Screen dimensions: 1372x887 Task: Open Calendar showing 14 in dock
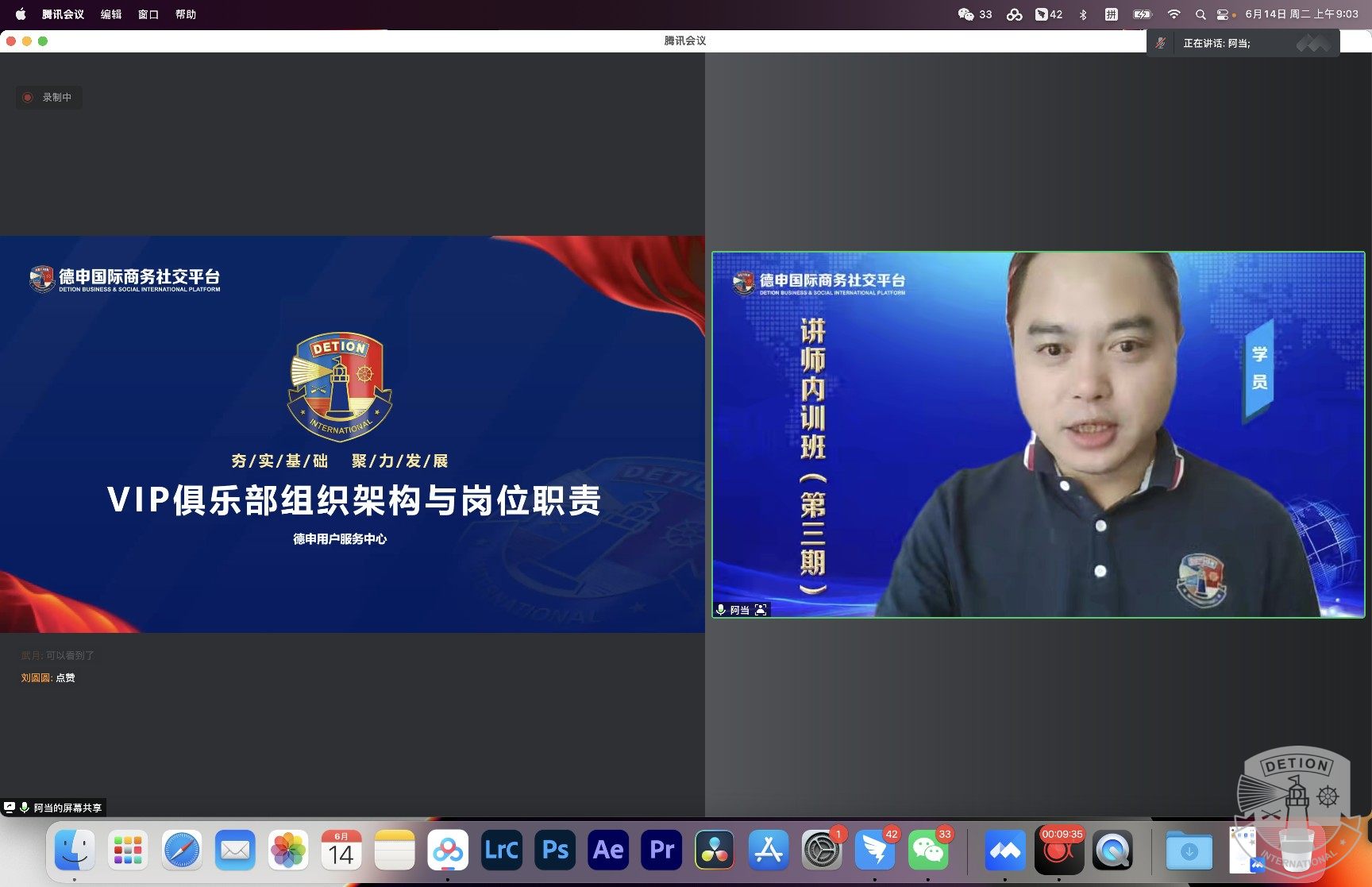341,850
